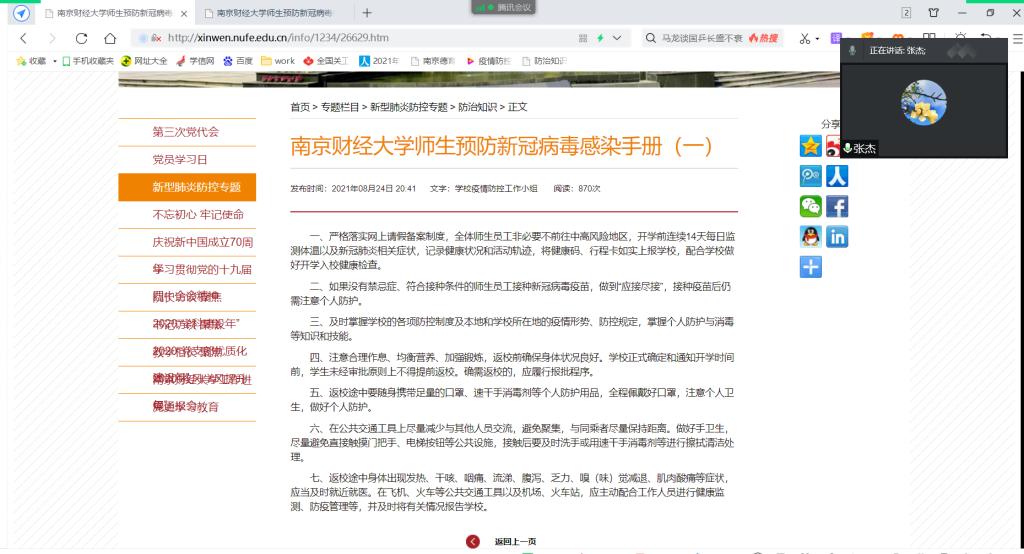Select 第三次党代会 in left sidebar
Viewport: 1024px width, 554px height.
[186, 132]
